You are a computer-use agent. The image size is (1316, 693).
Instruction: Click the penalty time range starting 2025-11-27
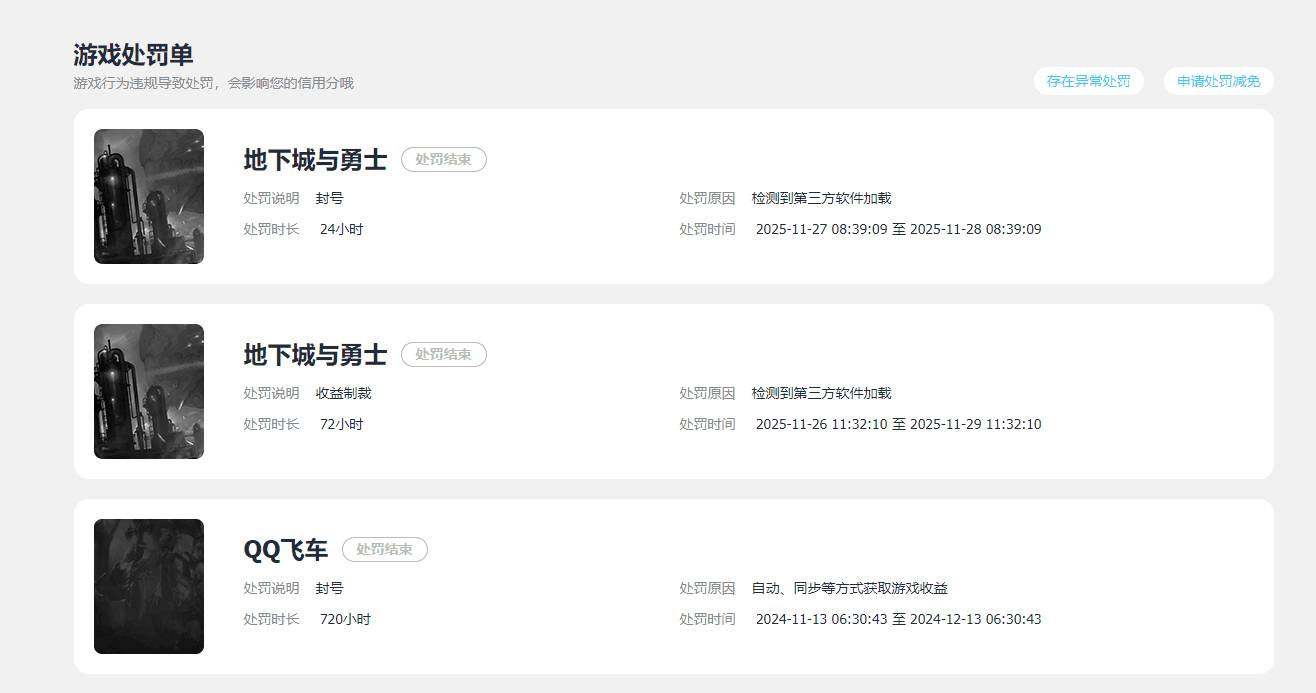898,229
